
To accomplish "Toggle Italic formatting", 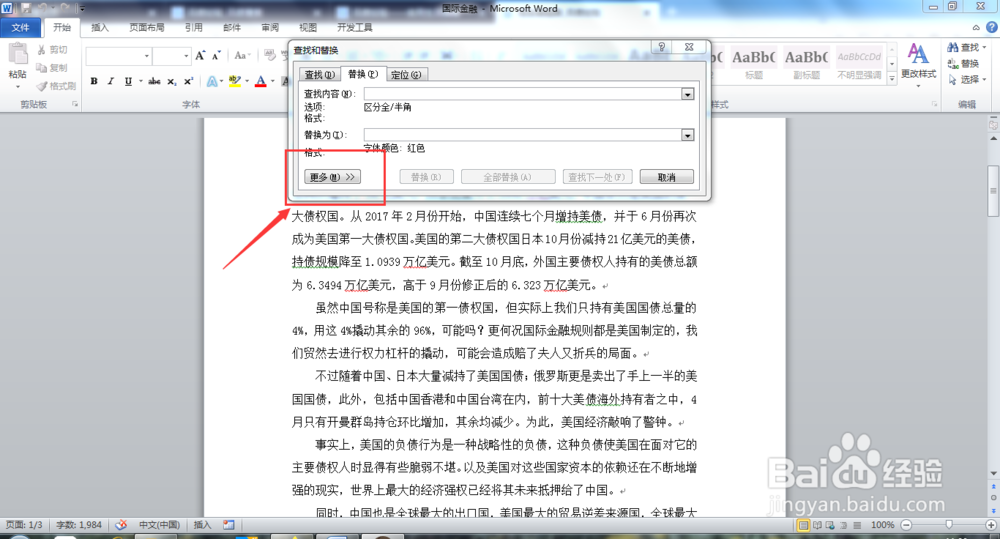I will pyautogui.click(x=111, y=81).
